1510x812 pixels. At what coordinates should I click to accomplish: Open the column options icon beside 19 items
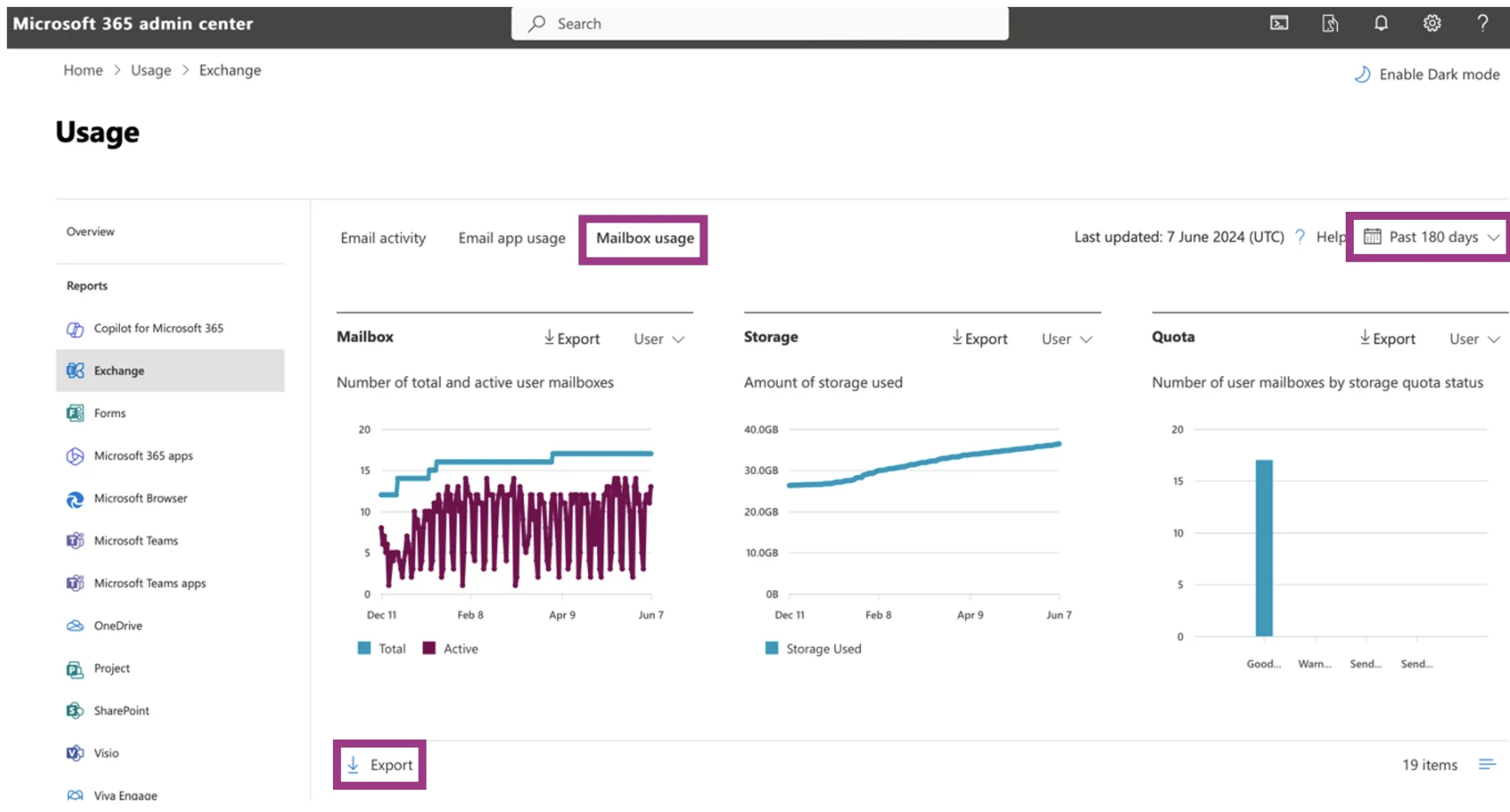1487,764
